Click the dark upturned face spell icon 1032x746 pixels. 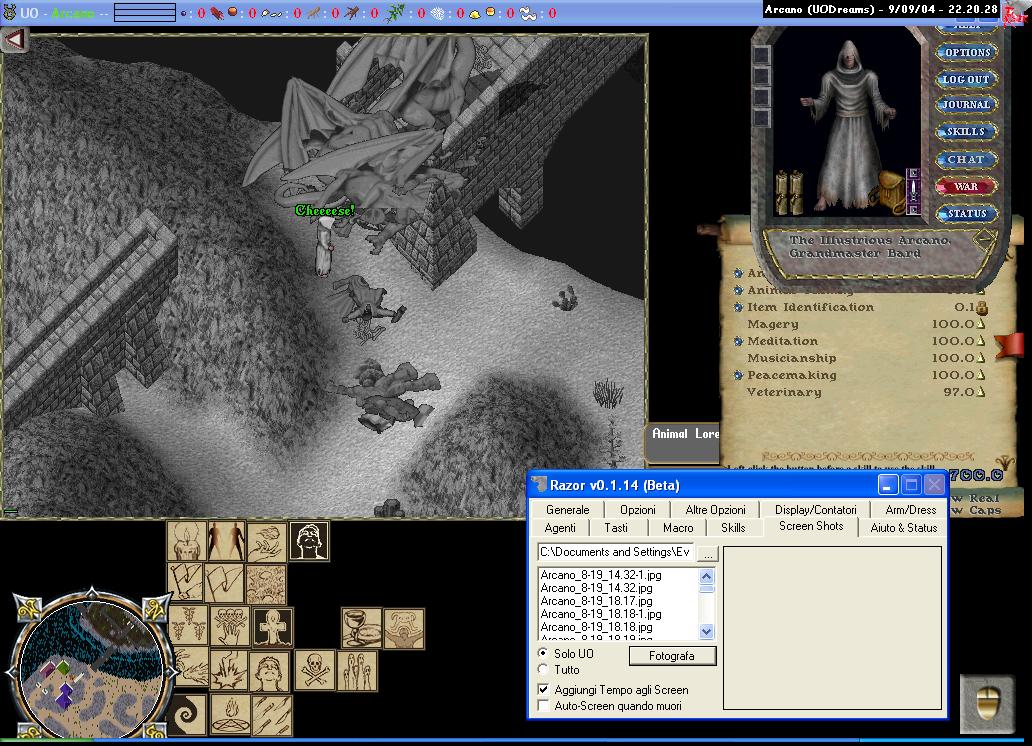(309, 541)
